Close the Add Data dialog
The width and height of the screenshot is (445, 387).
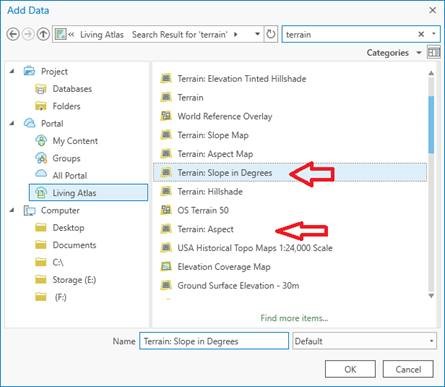point(432,10)
